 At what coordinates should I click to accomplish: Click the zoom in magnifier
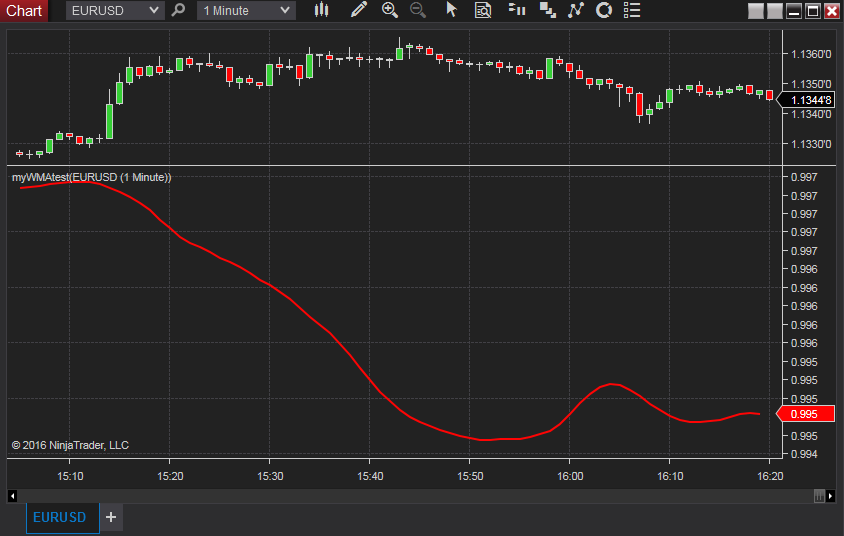pos(390,10)
